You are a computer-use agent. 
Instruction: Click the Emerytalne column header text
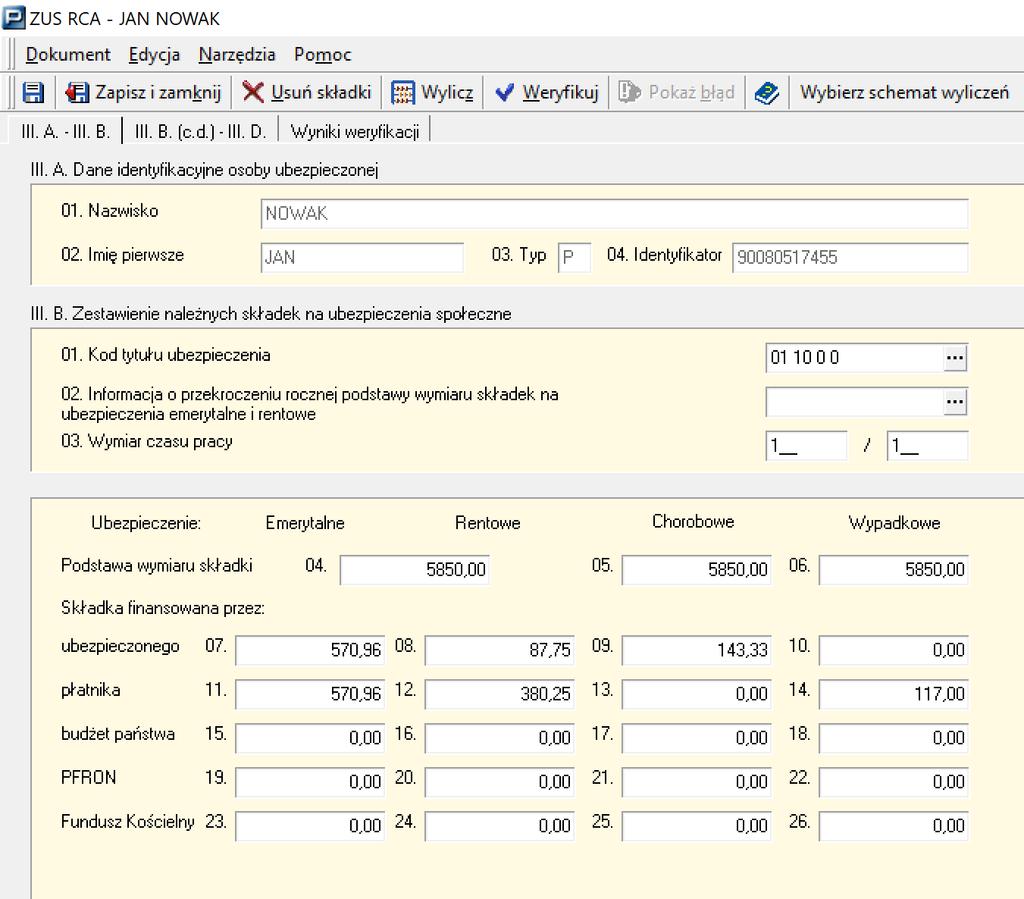click(305, 523)
